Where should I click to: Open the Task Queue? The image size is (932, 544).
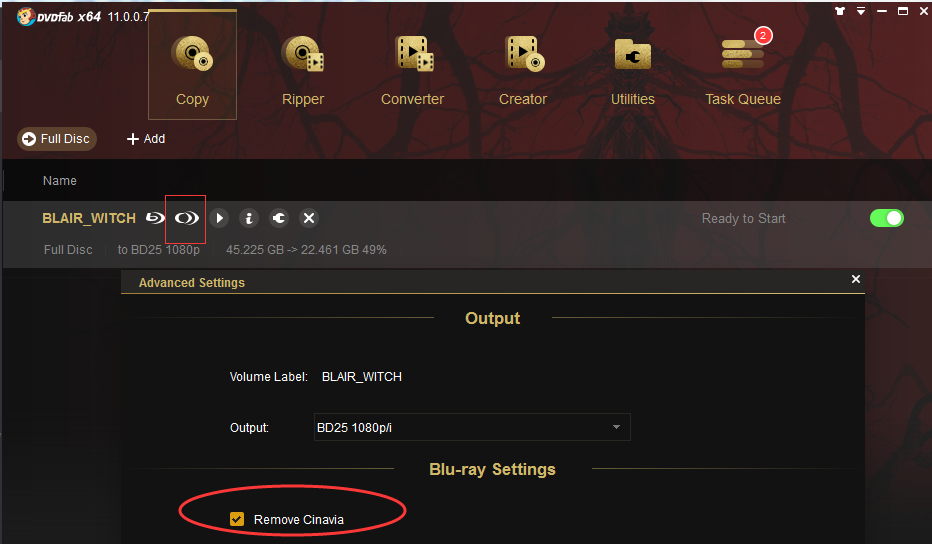click(x=743, y=70)
